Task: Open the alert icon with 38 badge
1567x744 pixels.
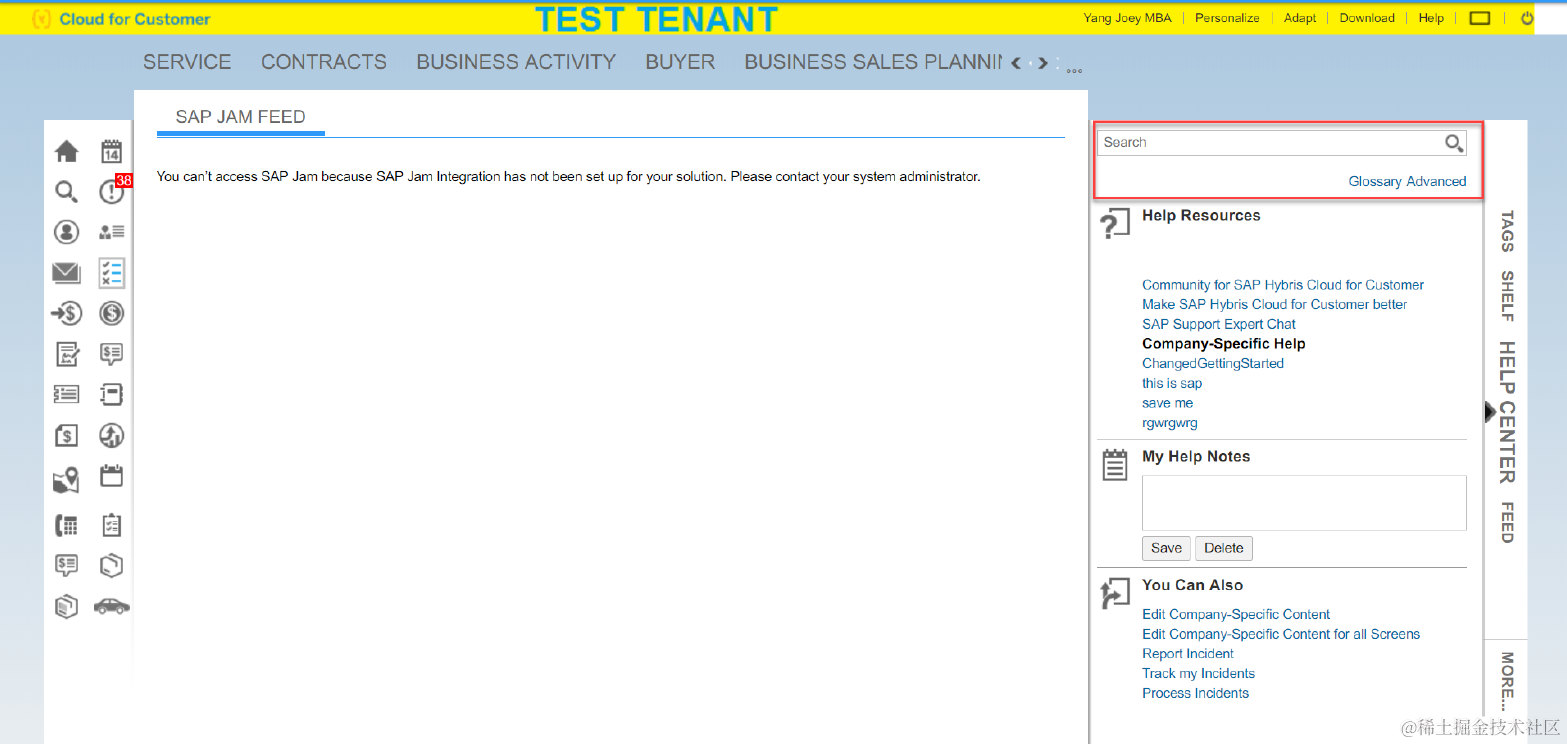Action: click(111, 191)
